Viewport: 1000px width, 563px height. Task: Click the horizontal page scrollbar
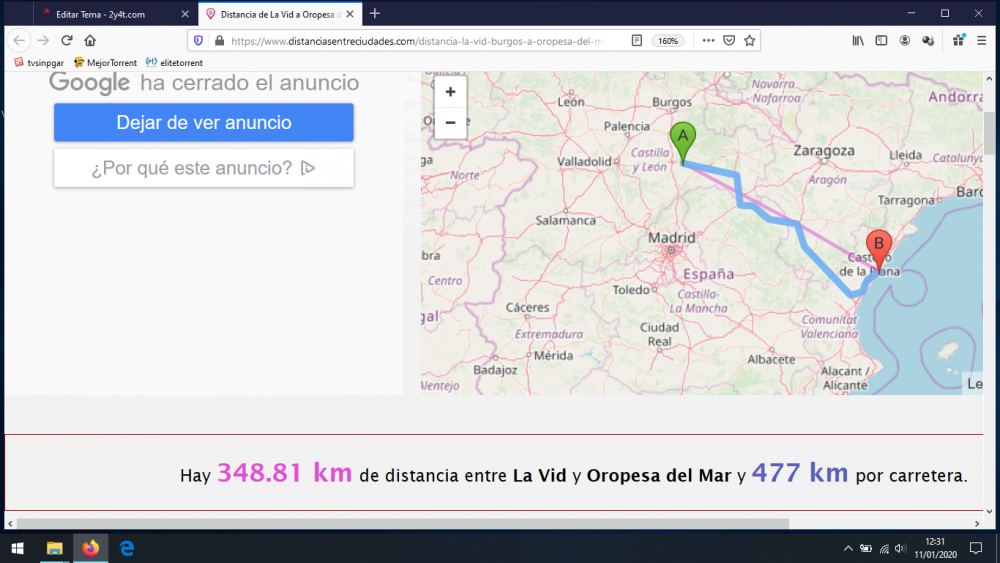coord(400,523)
